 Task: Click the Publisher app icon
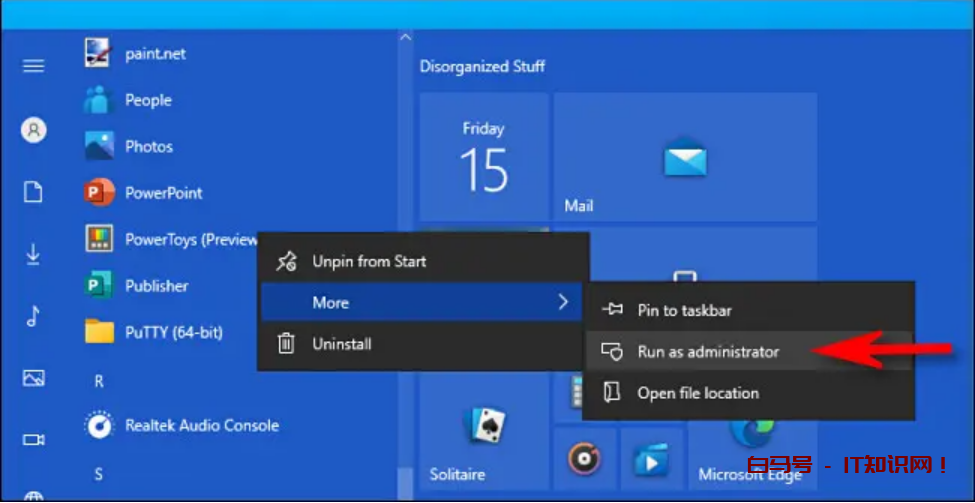98,285
